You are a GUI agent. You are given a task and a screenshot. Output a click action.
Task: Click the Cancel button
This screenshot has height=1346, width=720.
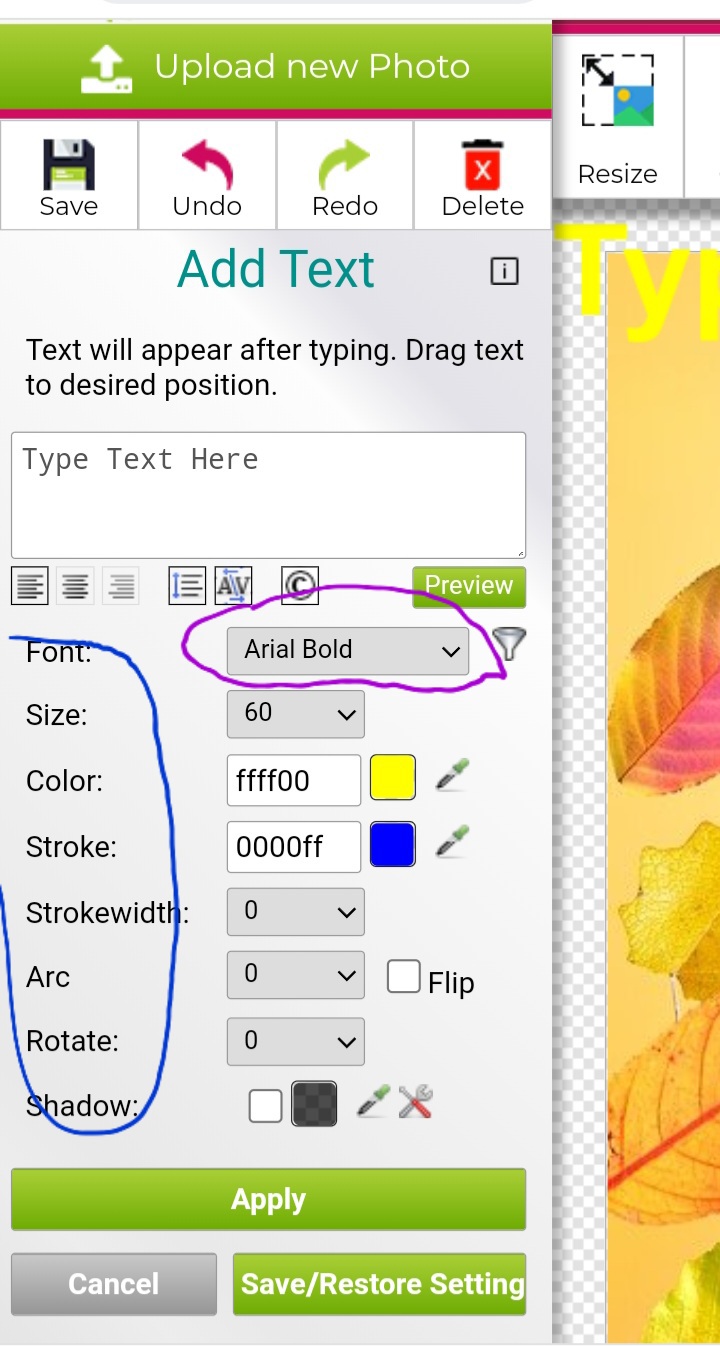[114, 1284]
